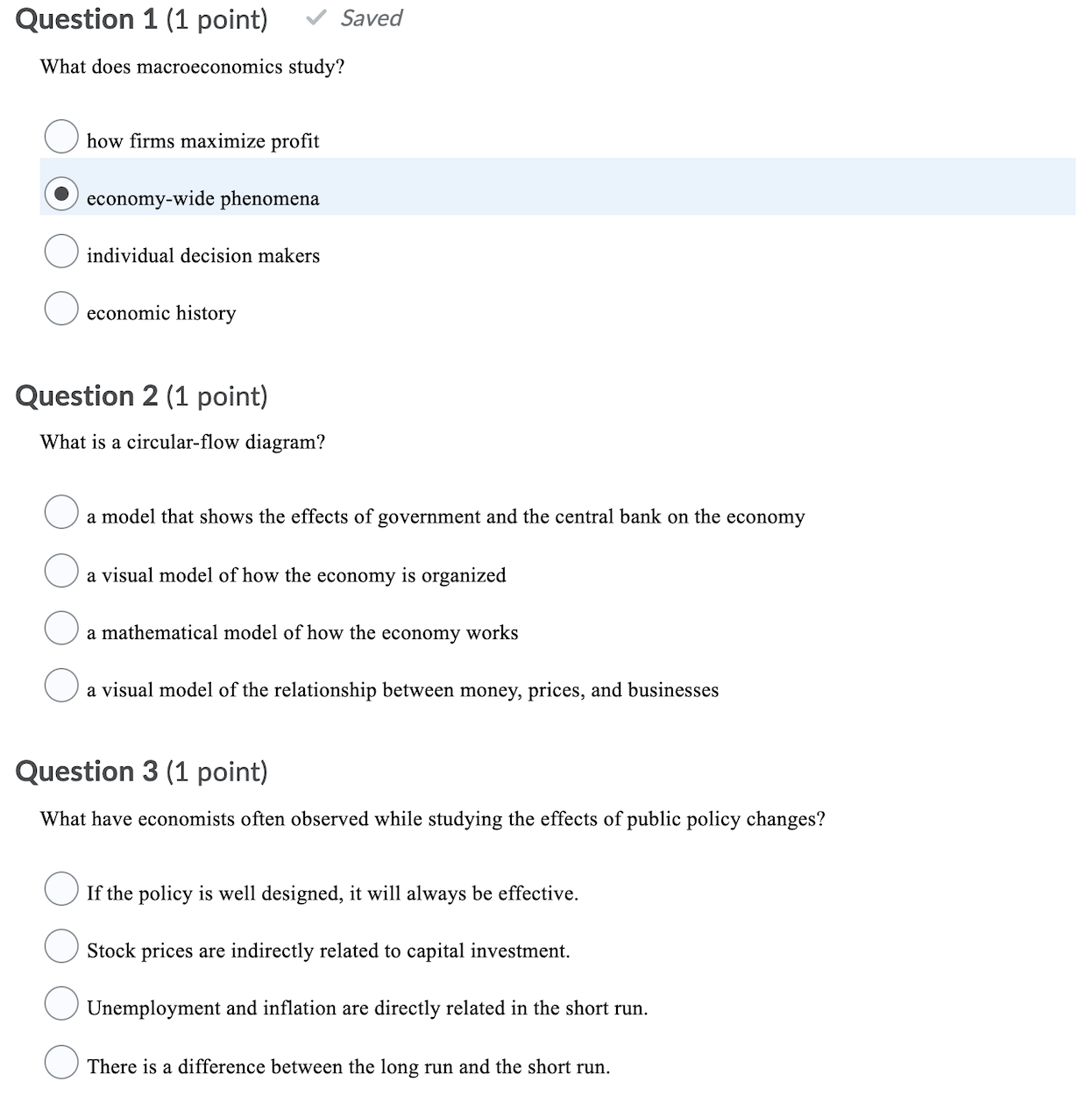
Task: Select the mathematical model answer for Question 2
Action: 61,628
